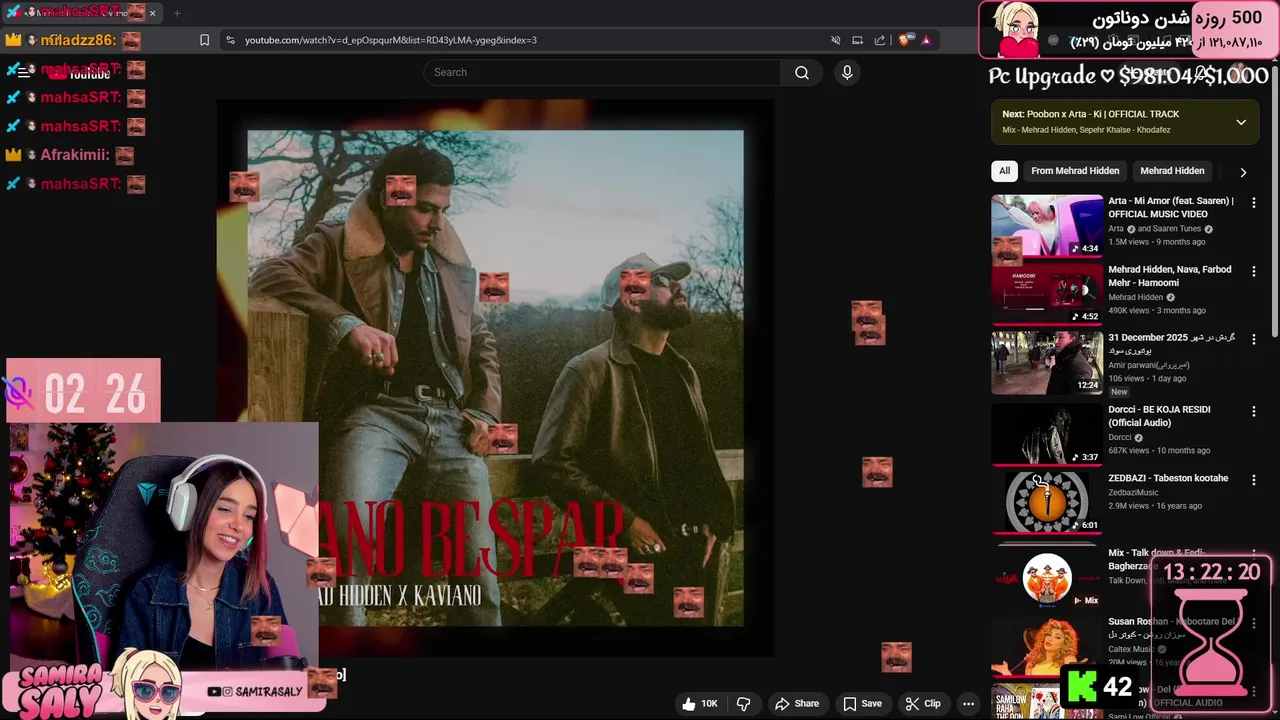Open Susan Roshan Kabootare Del thumbnail

(1047, 646)
